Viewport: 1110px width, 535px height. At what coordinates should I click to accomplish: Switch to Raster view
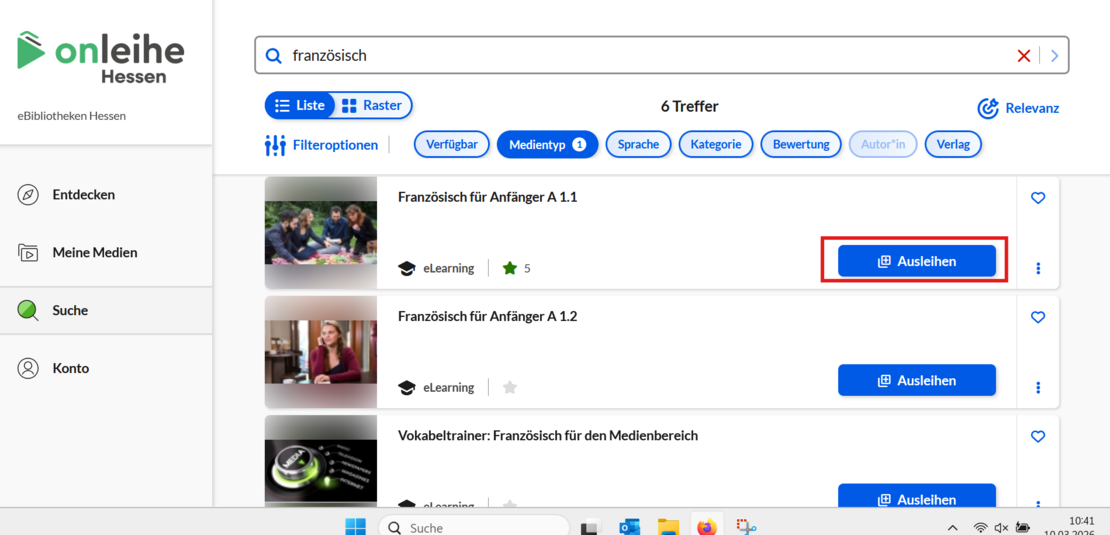(372, 105)
